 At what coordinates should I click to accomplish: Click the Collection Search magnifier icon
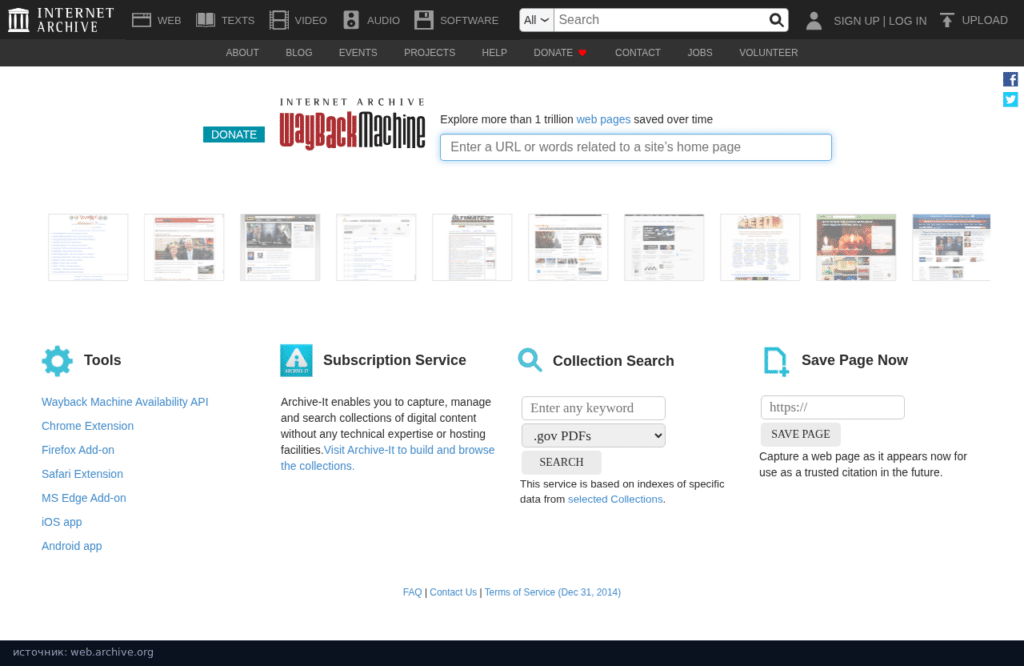click(530, 360)
